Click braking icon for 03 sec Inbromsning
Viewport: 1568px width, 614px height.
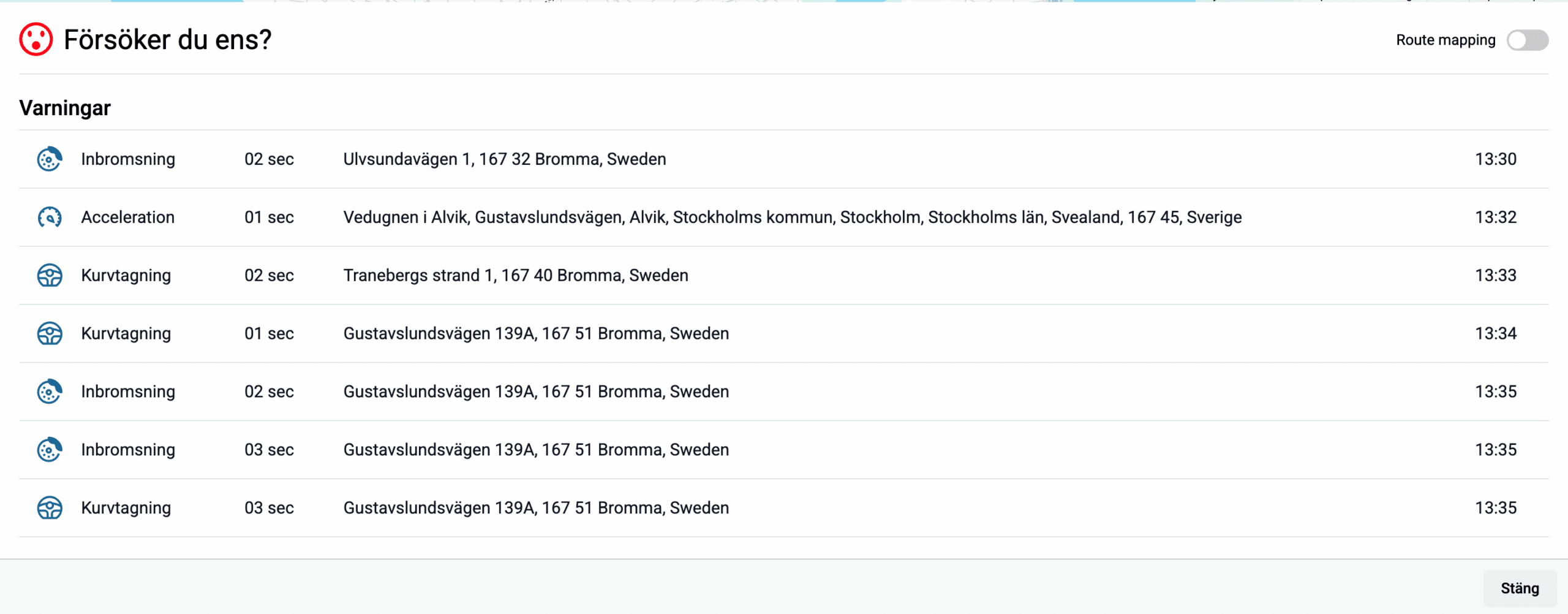pos(50,450)
